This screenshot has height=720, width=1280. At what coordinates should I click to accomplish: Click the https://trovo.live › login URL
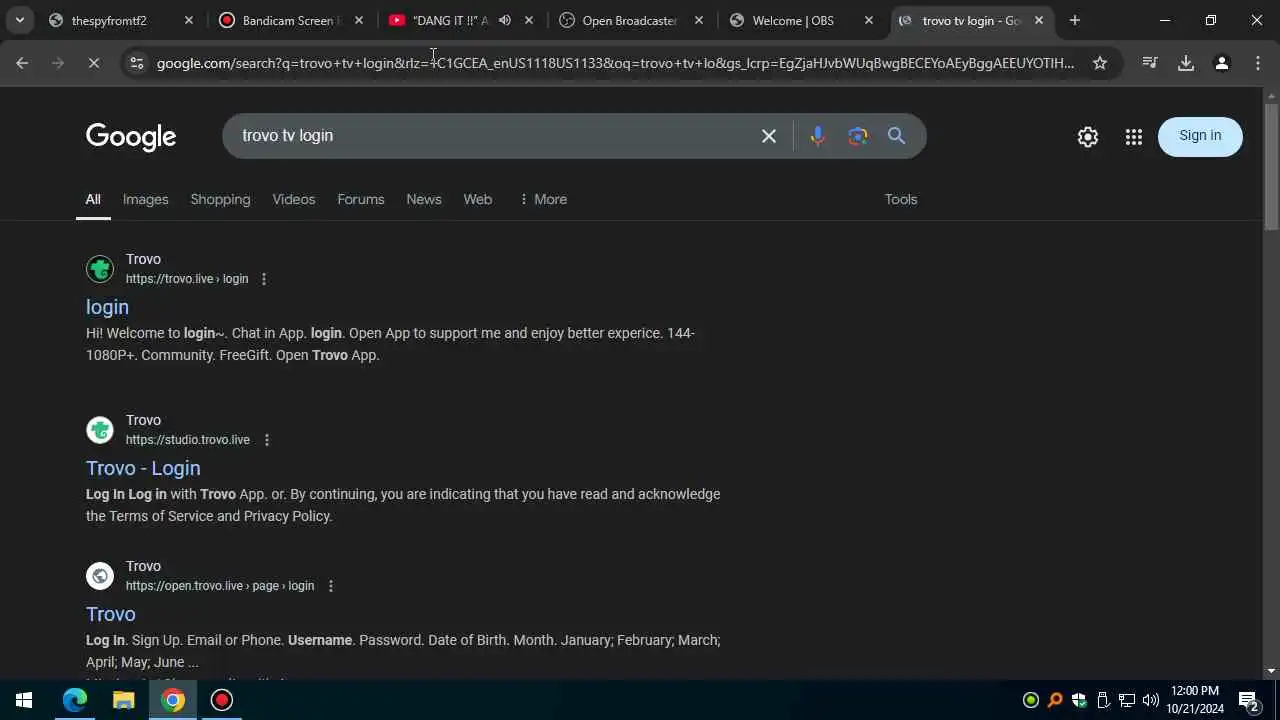[x=187, y=279]
